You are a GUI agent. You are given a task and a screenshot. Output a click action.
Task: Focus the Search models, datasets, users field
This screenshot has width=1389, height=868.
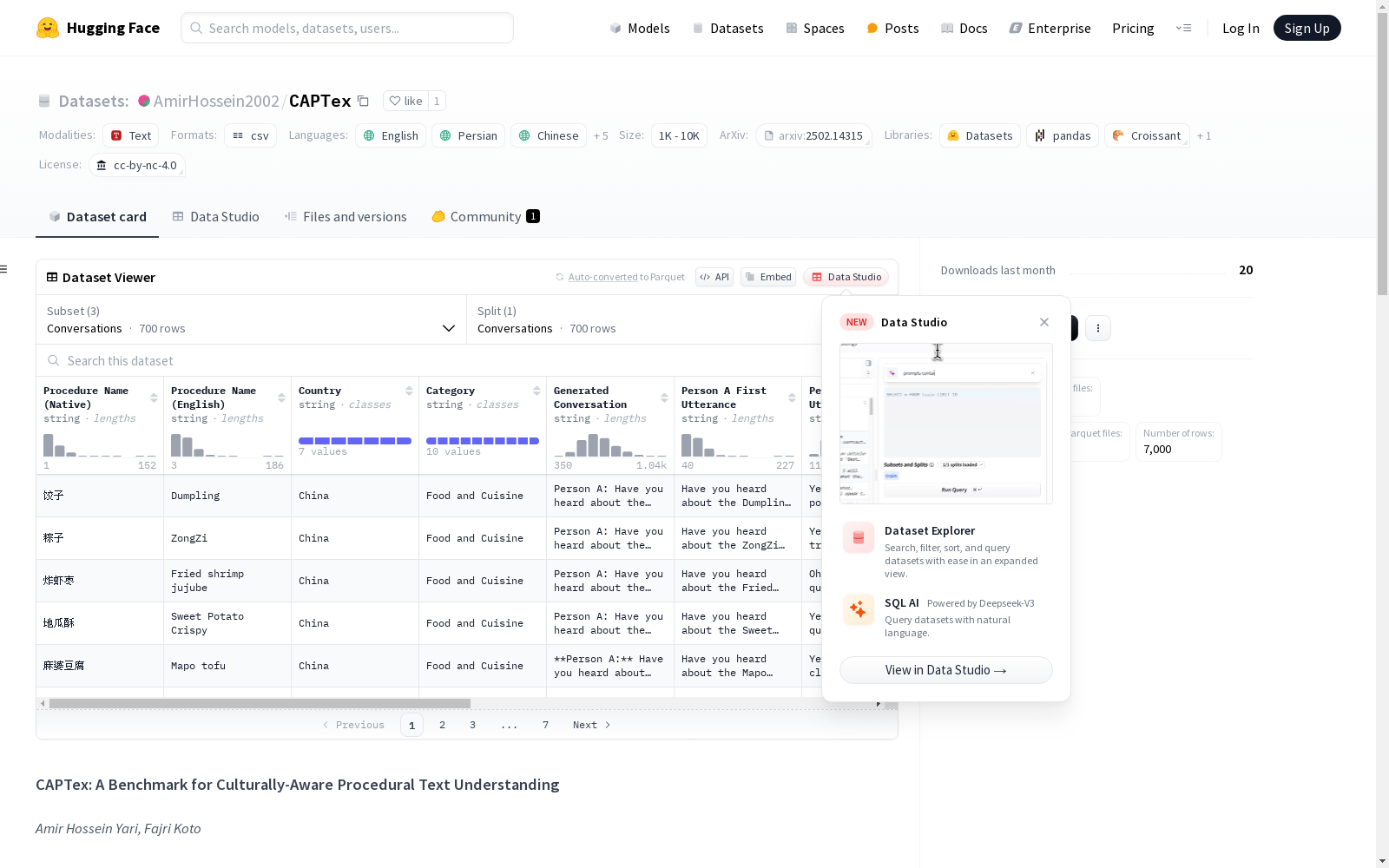pos(347,28)
